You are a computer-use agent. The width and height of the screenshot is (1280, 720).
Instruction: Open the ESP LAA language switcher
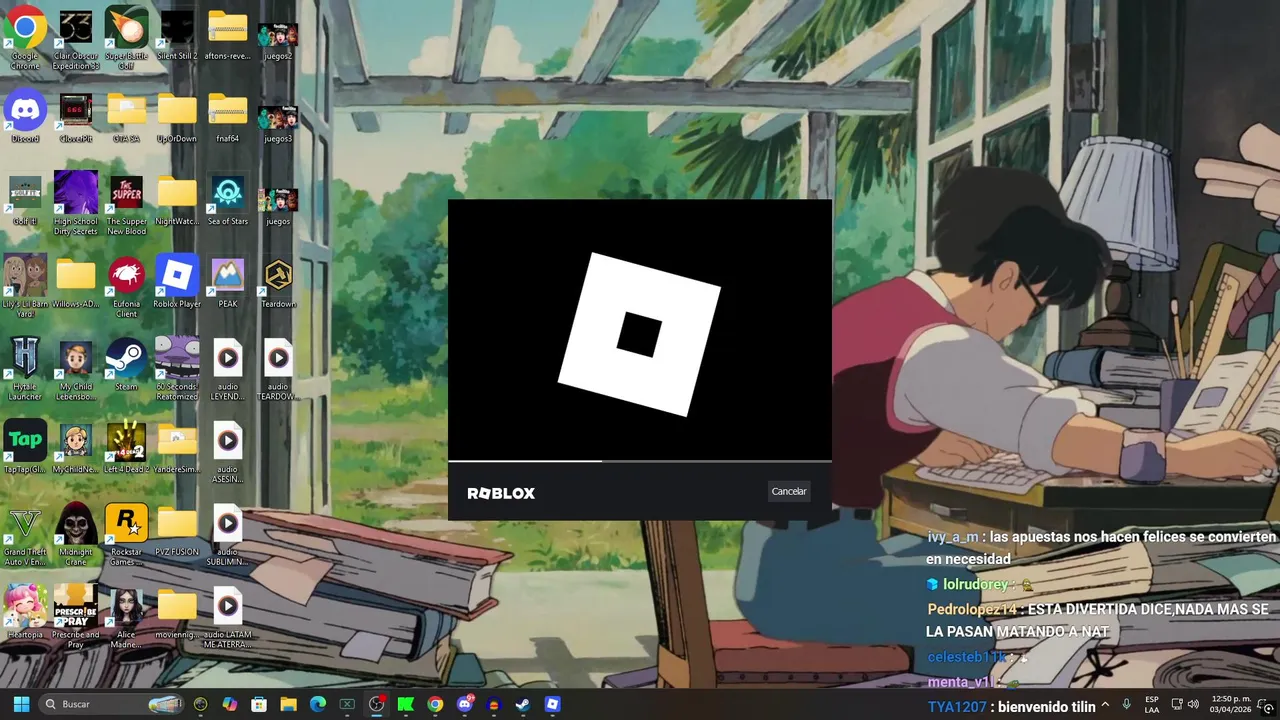point(1152,704)
